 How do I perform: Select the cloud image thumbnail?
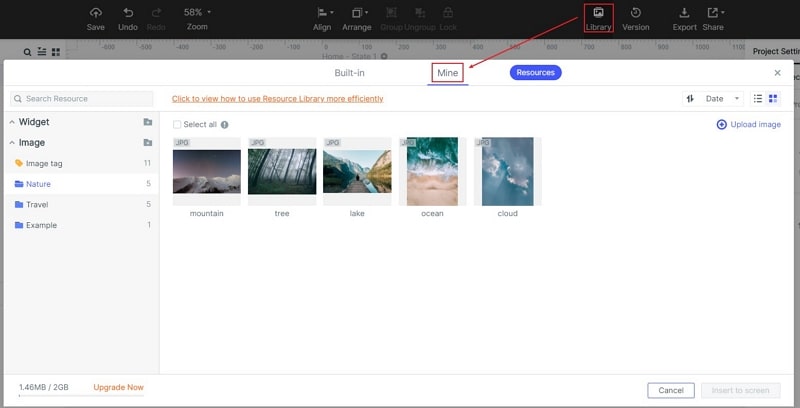[508, 171]
